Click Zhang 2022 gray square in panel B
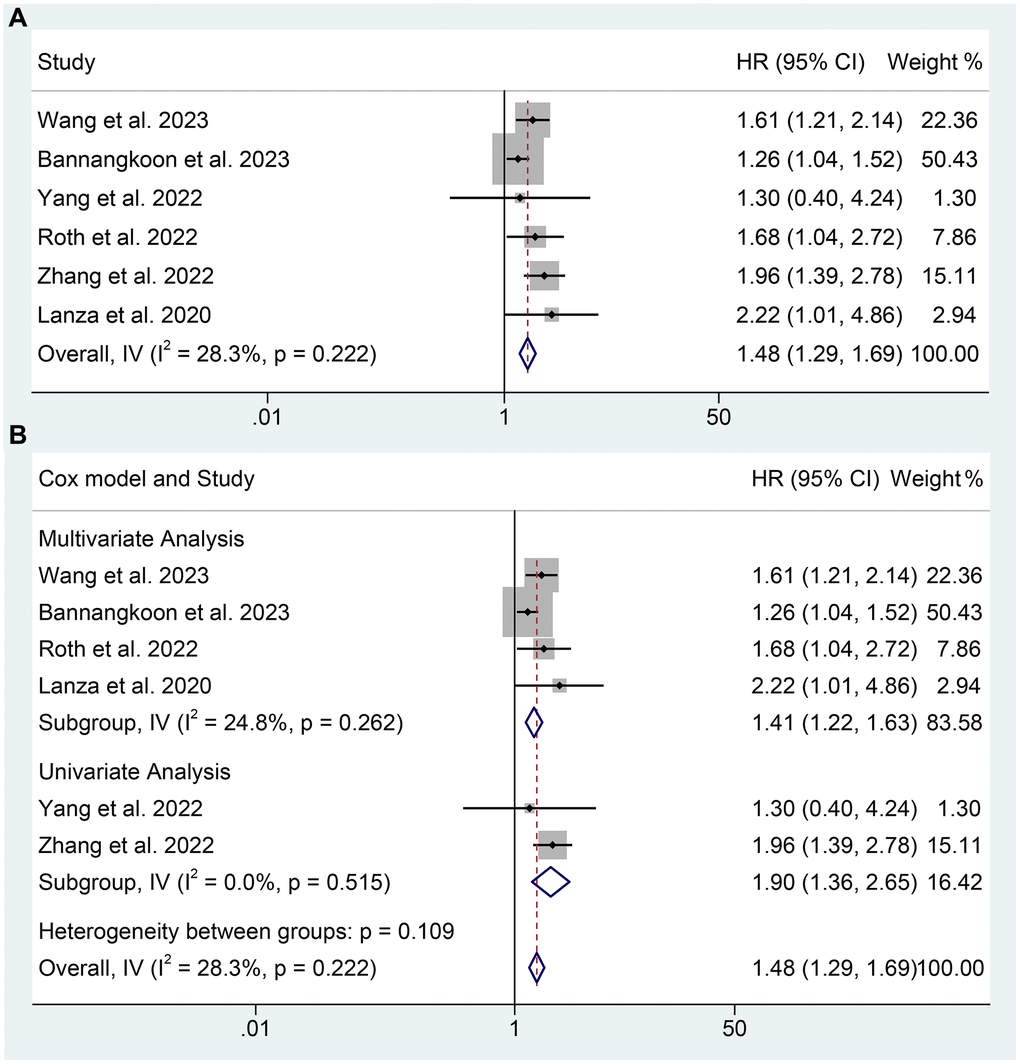 [x=552, y=845]
